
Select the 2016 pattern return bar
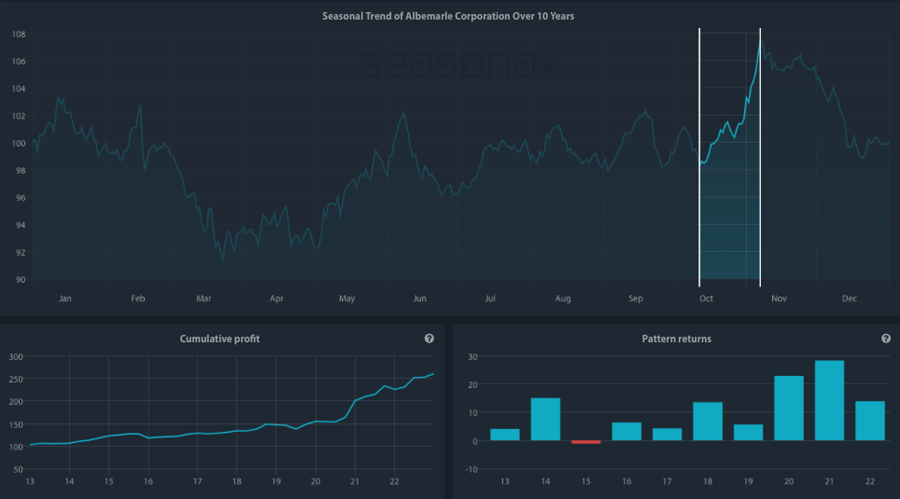626,431
